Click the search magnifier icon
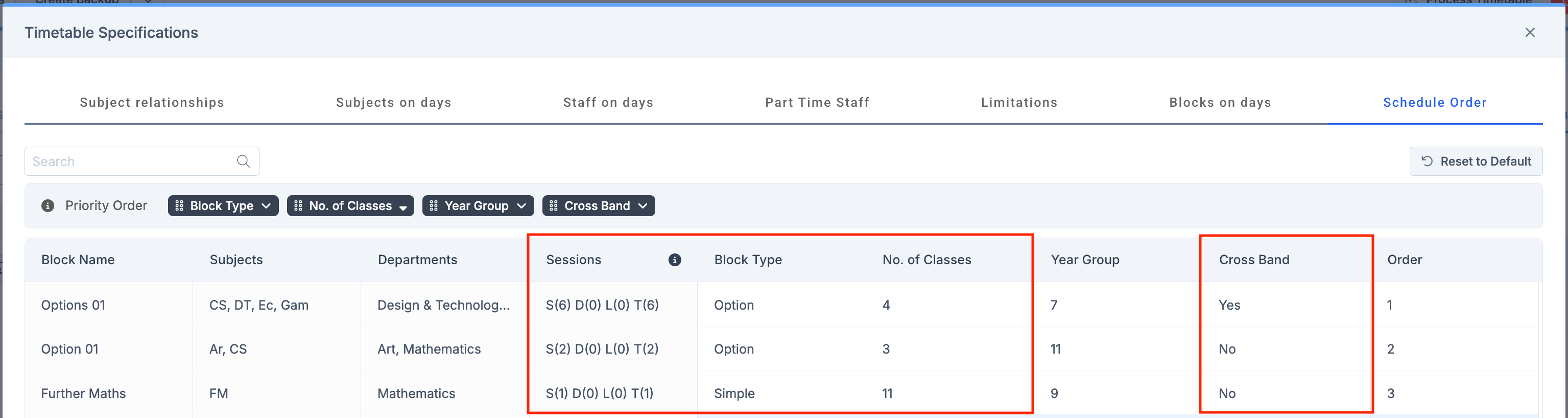Viewport: 1568px width, 418px height. click(243, 161)
